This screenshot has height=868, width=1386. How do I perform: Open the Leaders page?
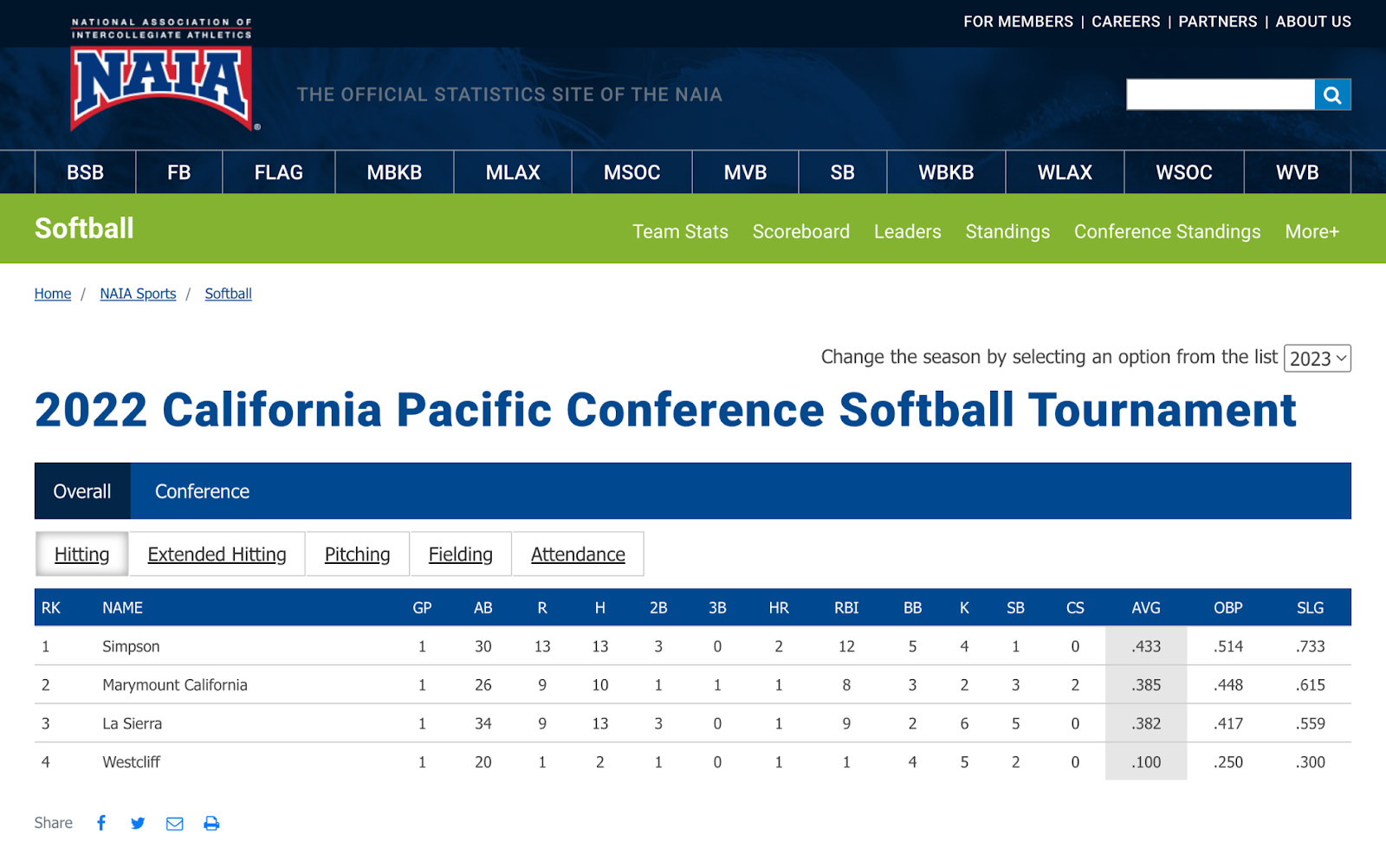pos(907,231)
